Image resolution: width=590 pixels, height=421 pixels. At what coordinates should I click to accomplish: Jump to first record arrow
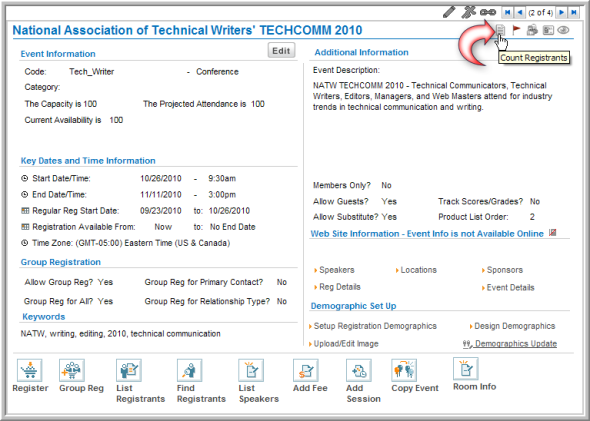[507, 12]
